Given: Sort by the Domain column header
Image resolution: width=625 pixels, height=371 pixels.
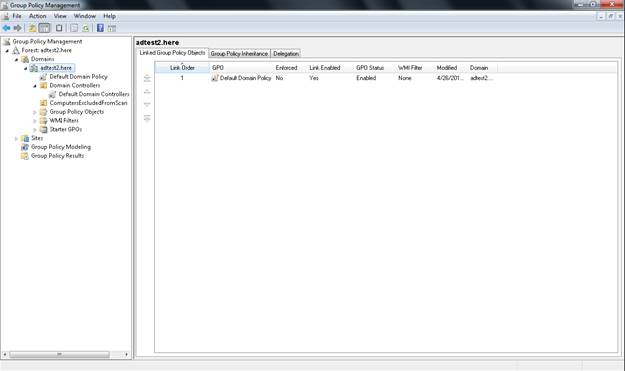Looking at the screenshot, I should [482, 68].
